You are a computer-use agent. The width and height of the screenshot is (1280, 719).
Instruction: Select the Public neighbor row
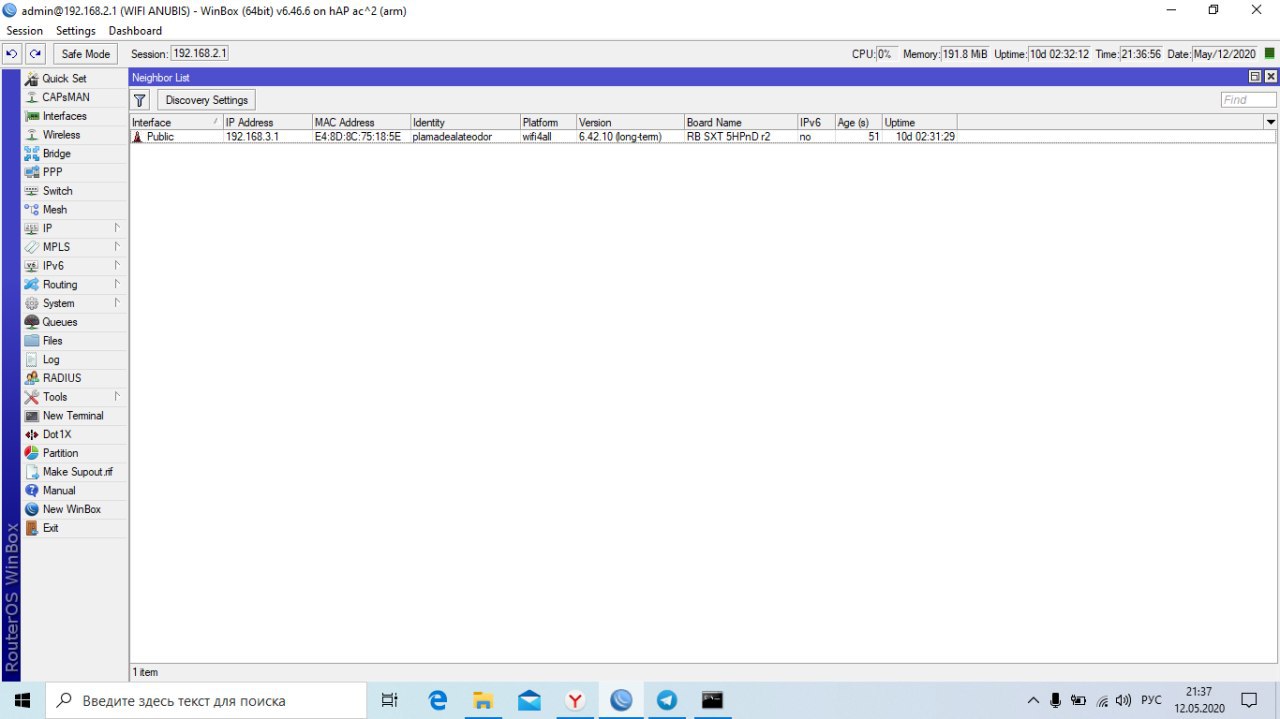coord(702,137)
